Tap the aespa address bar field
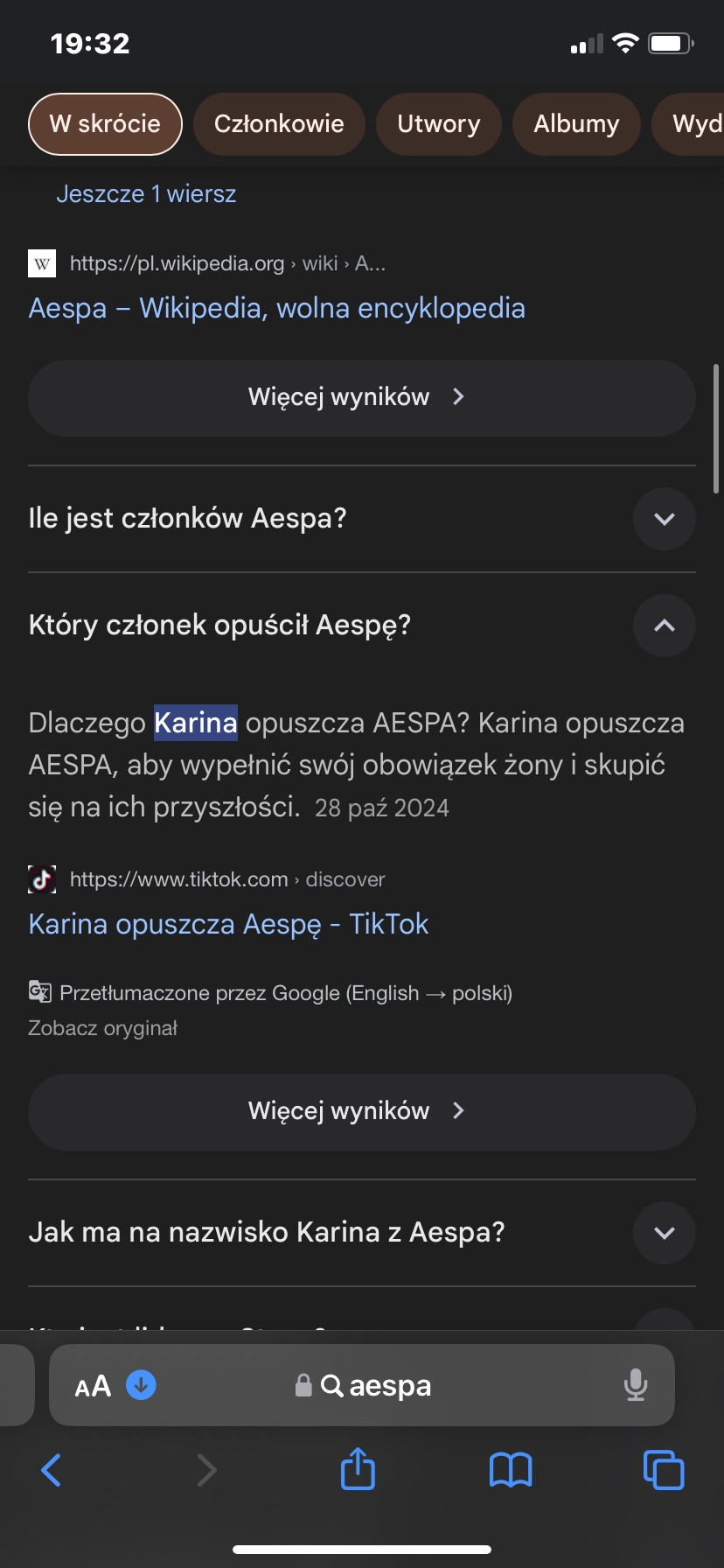The height and width of the screenshot is (1568, 724). (376, 1386)
